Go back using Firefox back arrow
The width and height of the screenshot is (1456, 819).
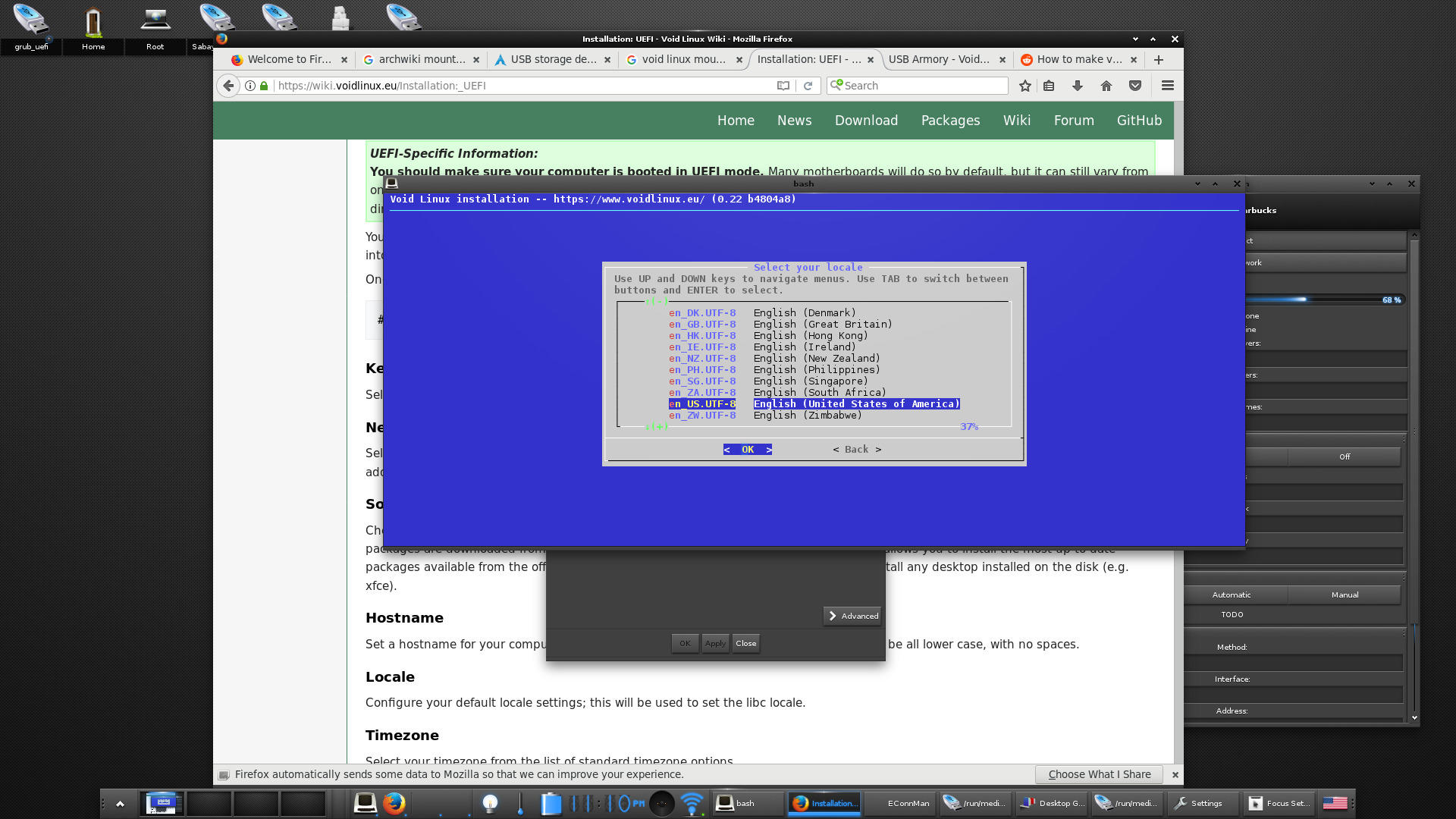pyautogui.click(x=228, y=86)
